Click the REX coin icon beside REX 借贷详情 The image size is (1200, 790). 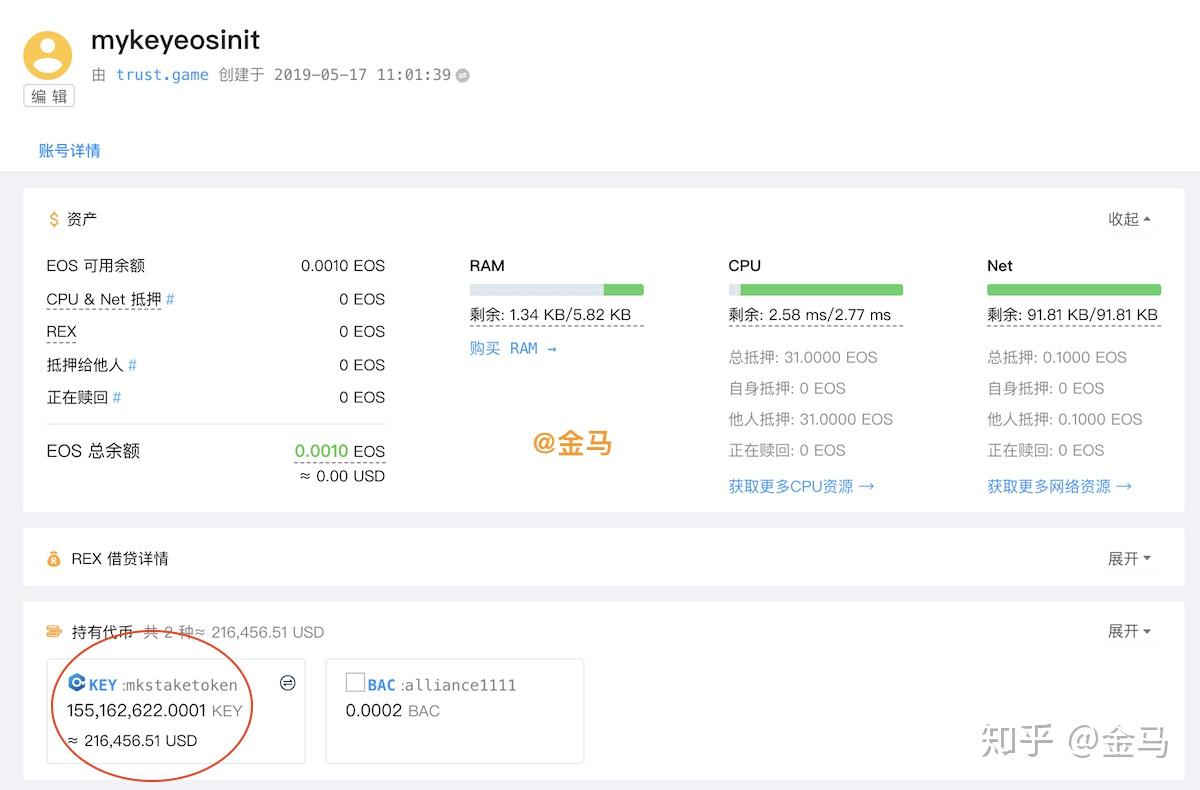point(54,559)
